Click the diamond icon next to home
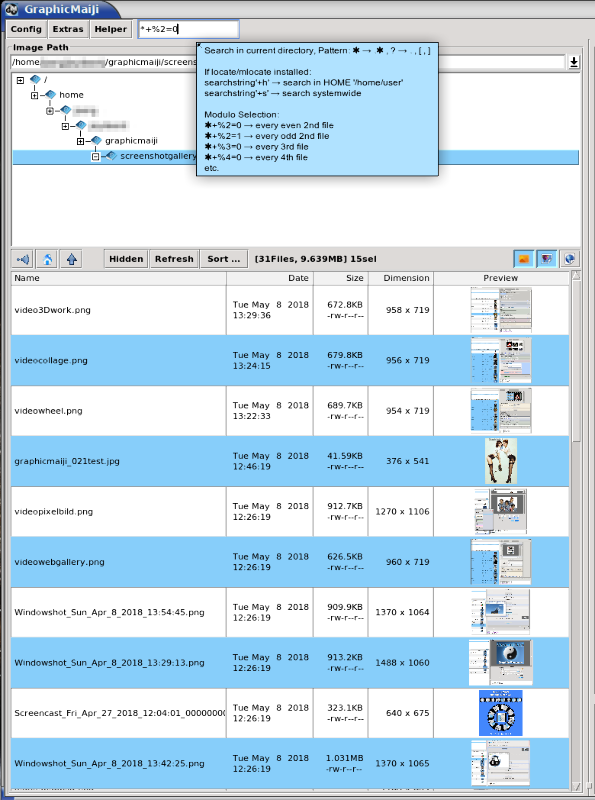This screenshot has height=800, width=595. [50, 94]
